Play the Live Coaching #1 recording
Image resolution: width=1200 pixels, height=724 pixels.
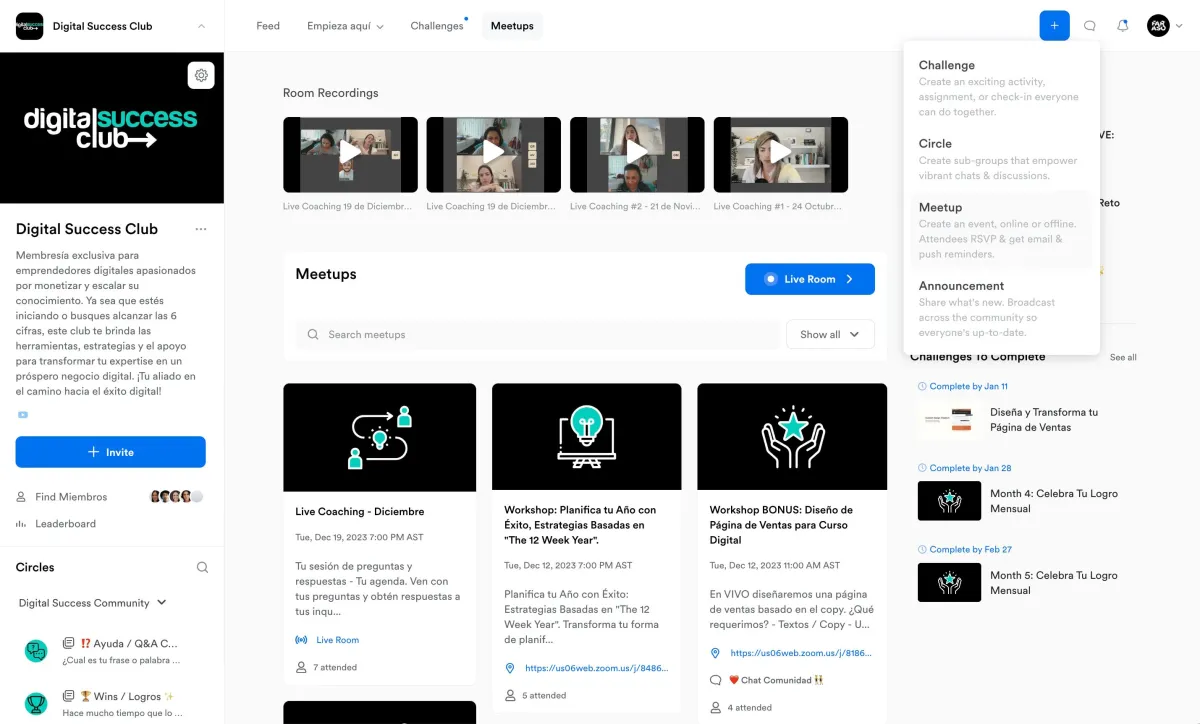pyautogui.click(x=781, y=155)
